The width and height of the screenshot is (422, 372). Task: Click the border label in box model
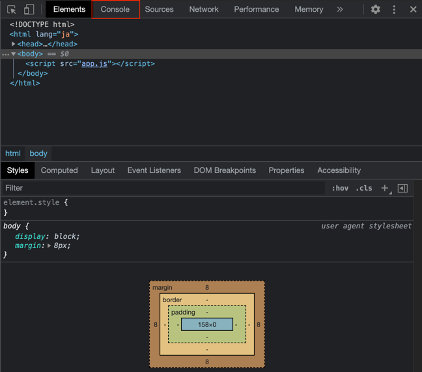[x=172, y=300]
